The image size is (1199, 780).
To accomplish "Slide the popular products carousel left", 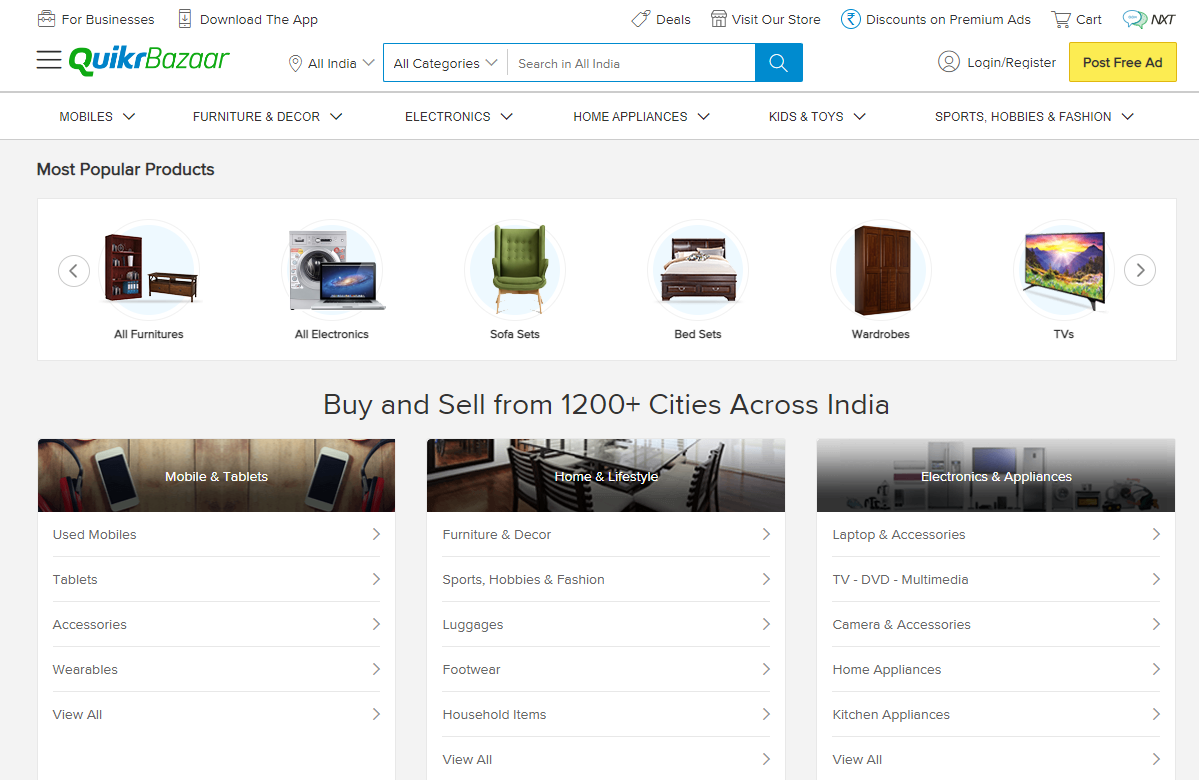I will (x=74, y=271).
